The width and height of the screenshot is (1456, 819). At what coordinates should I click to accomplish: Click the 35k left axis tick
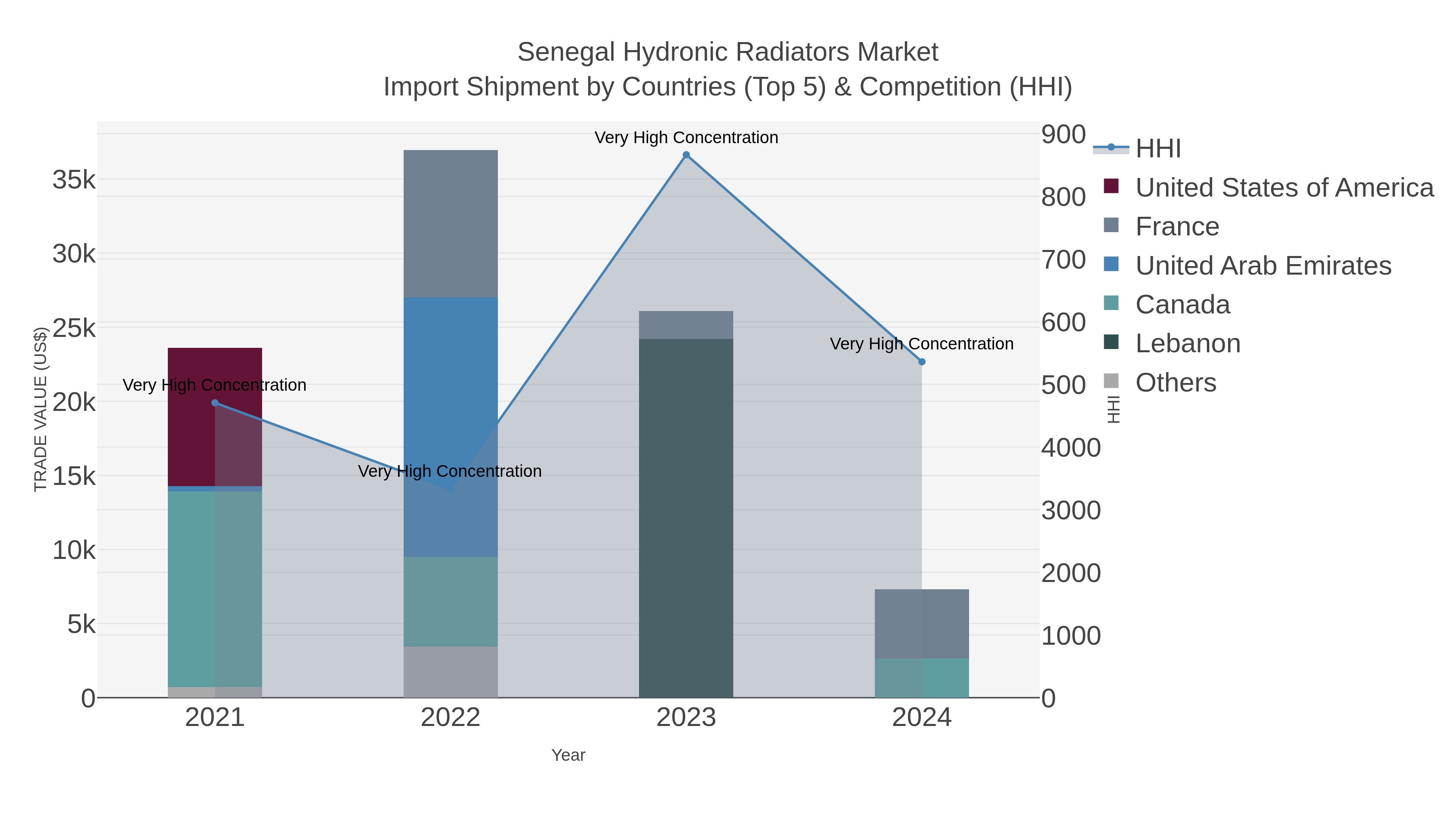[x=74, y=180]
